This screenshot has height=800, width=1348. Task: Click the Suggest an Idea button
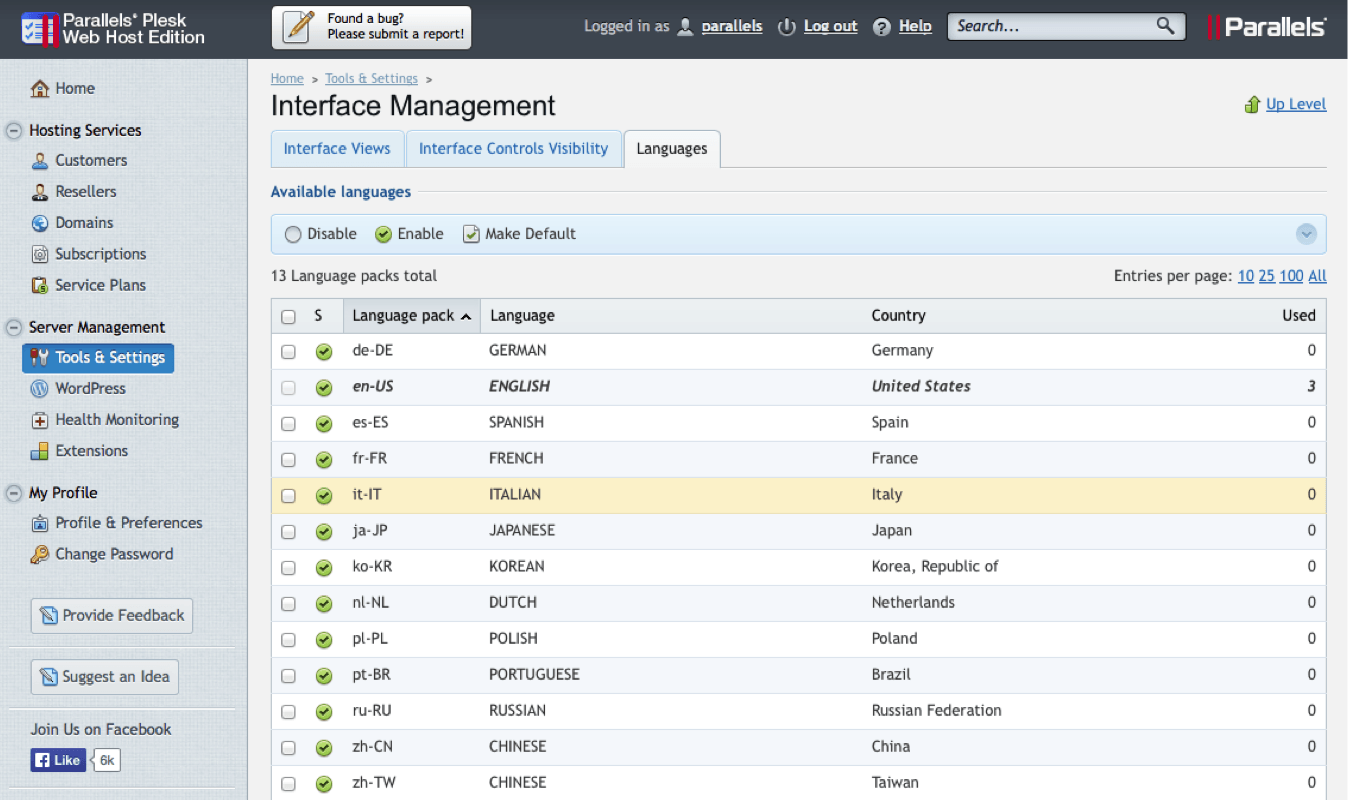point(105,677)
